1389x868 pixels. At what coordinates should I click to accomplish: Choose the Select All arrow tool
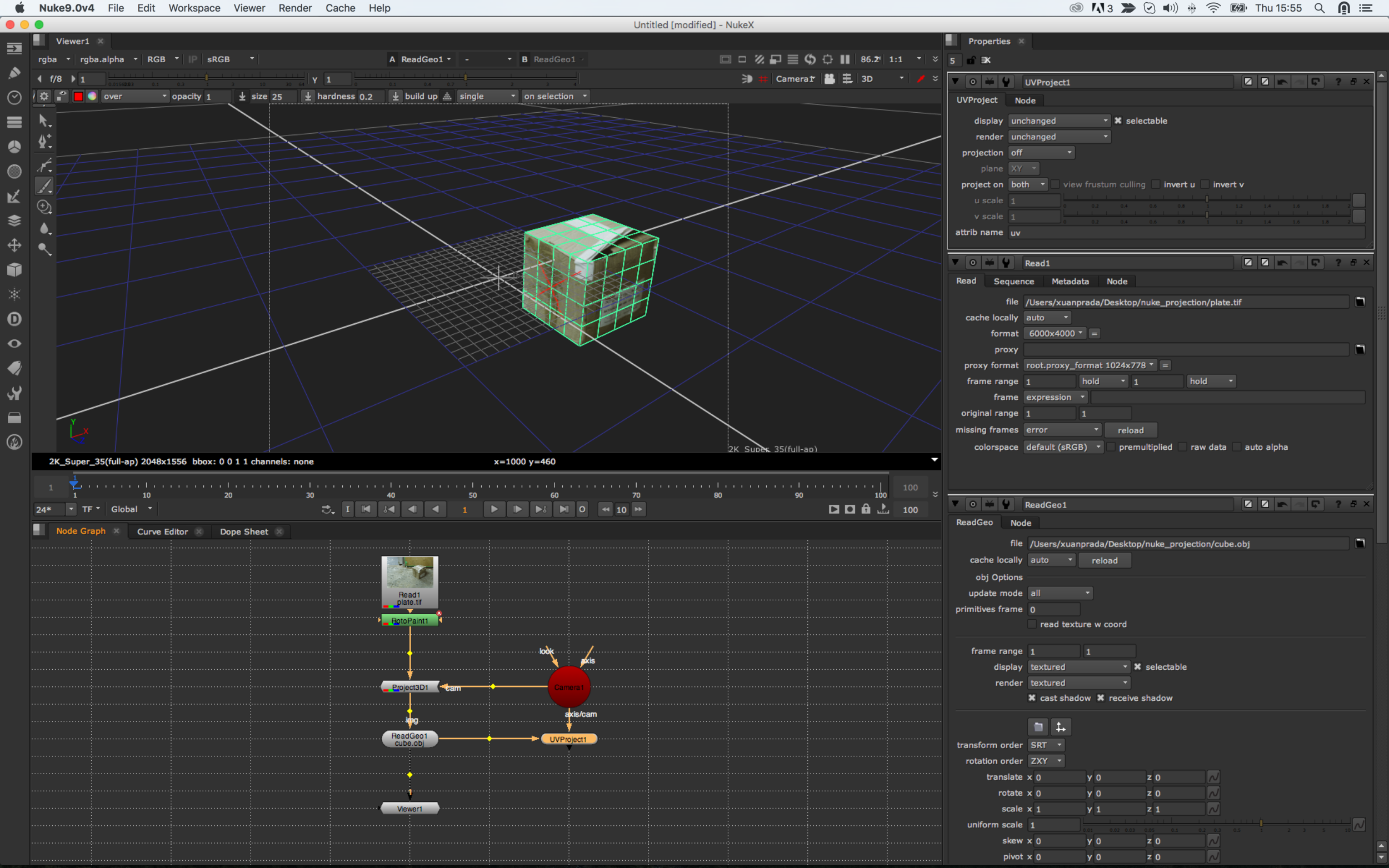[x=44, y=120]
